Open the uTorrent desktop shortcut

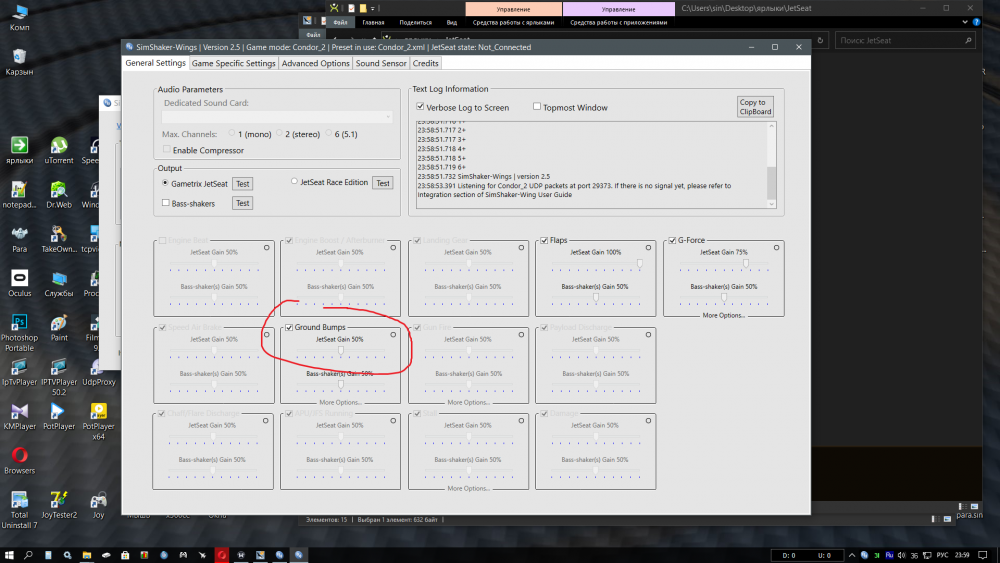(x=59, y=150)
